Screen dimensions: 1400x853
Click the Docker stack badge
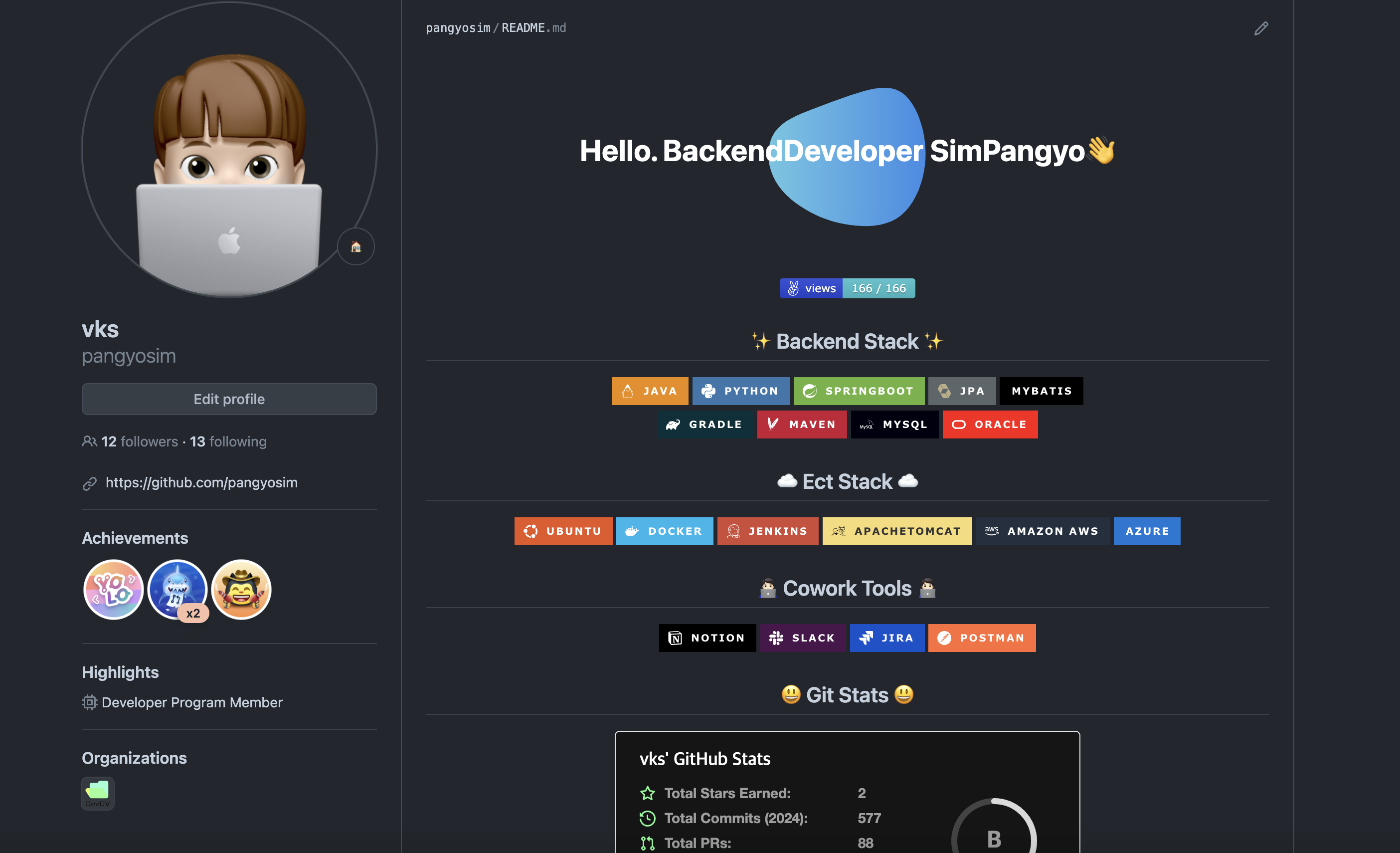click(664, 531)
